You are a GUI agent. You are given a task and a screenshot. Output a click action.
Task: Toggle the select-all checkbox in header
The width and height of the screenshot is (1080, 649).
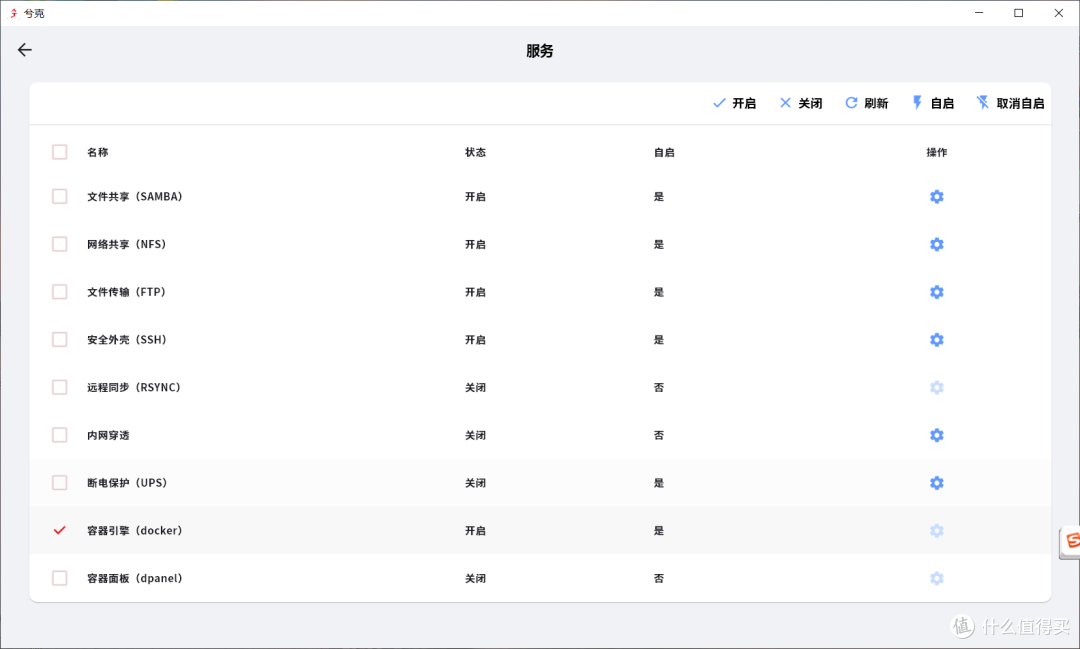point(60,152)
